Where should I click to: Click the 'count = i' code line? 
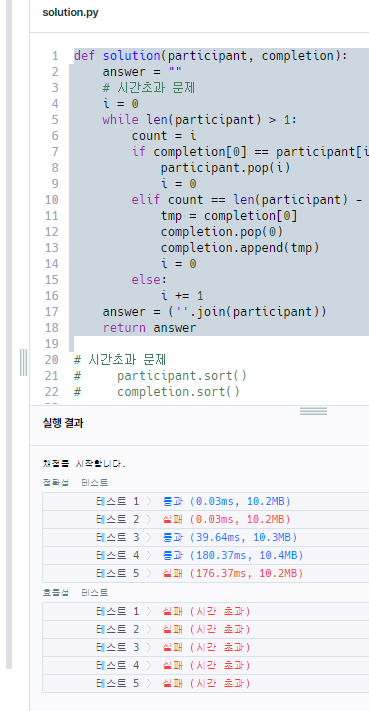click(x=164, y=136)
